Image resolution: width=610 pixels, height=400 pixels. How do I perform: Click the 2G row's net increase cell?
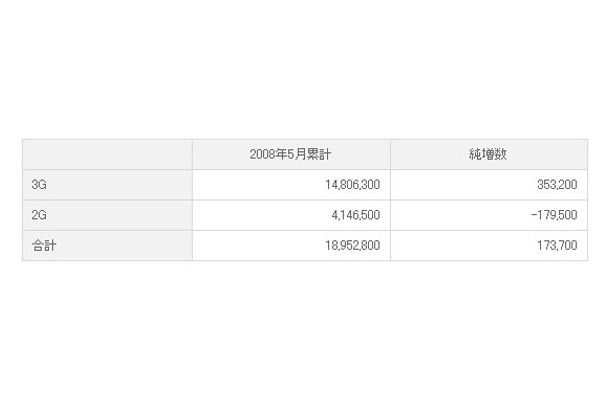click(x=489, y=215)
